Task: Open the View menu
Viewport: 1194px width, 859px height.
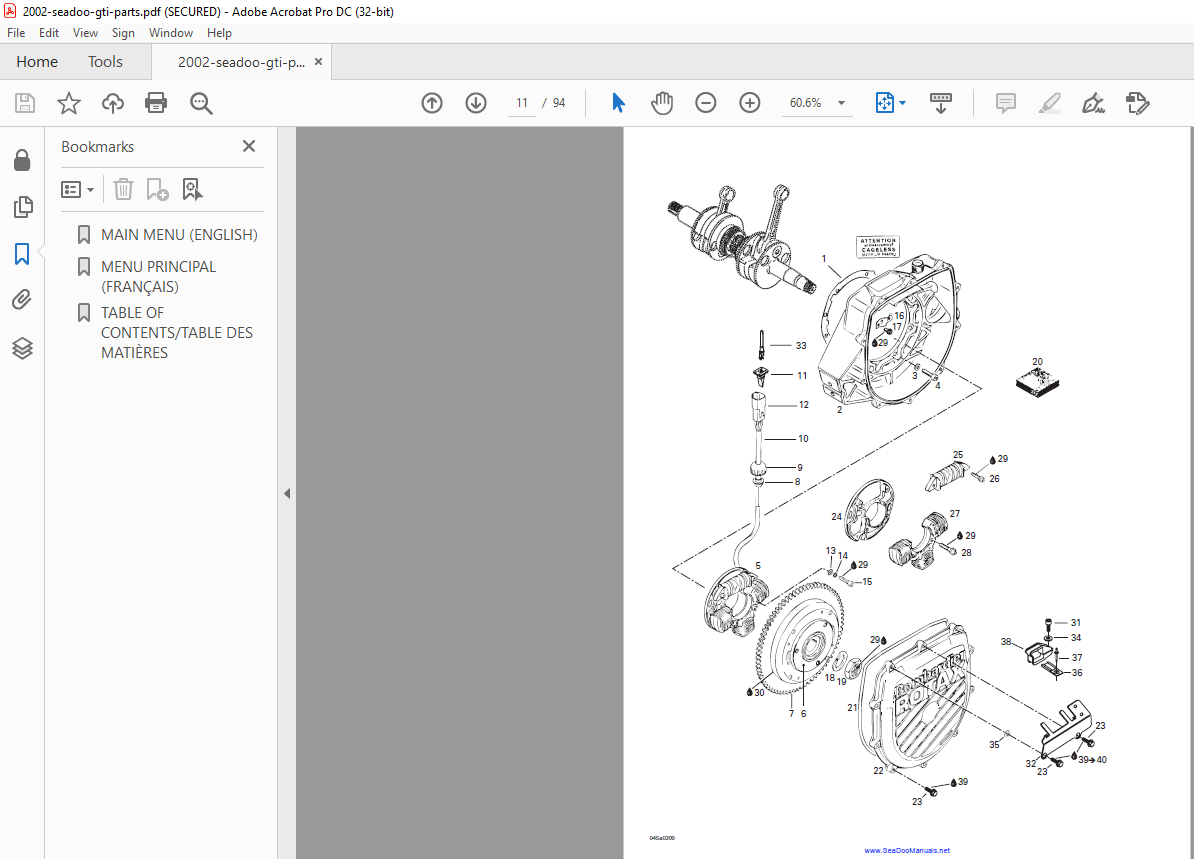Action: click(x=85, y=33)
